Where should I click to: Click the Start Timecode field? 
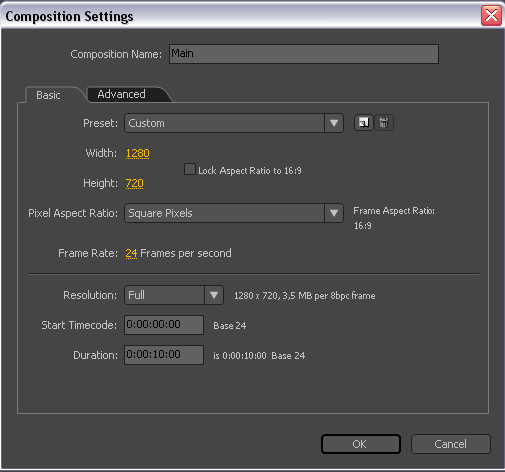pyautogui.click(x=164, y=325)
